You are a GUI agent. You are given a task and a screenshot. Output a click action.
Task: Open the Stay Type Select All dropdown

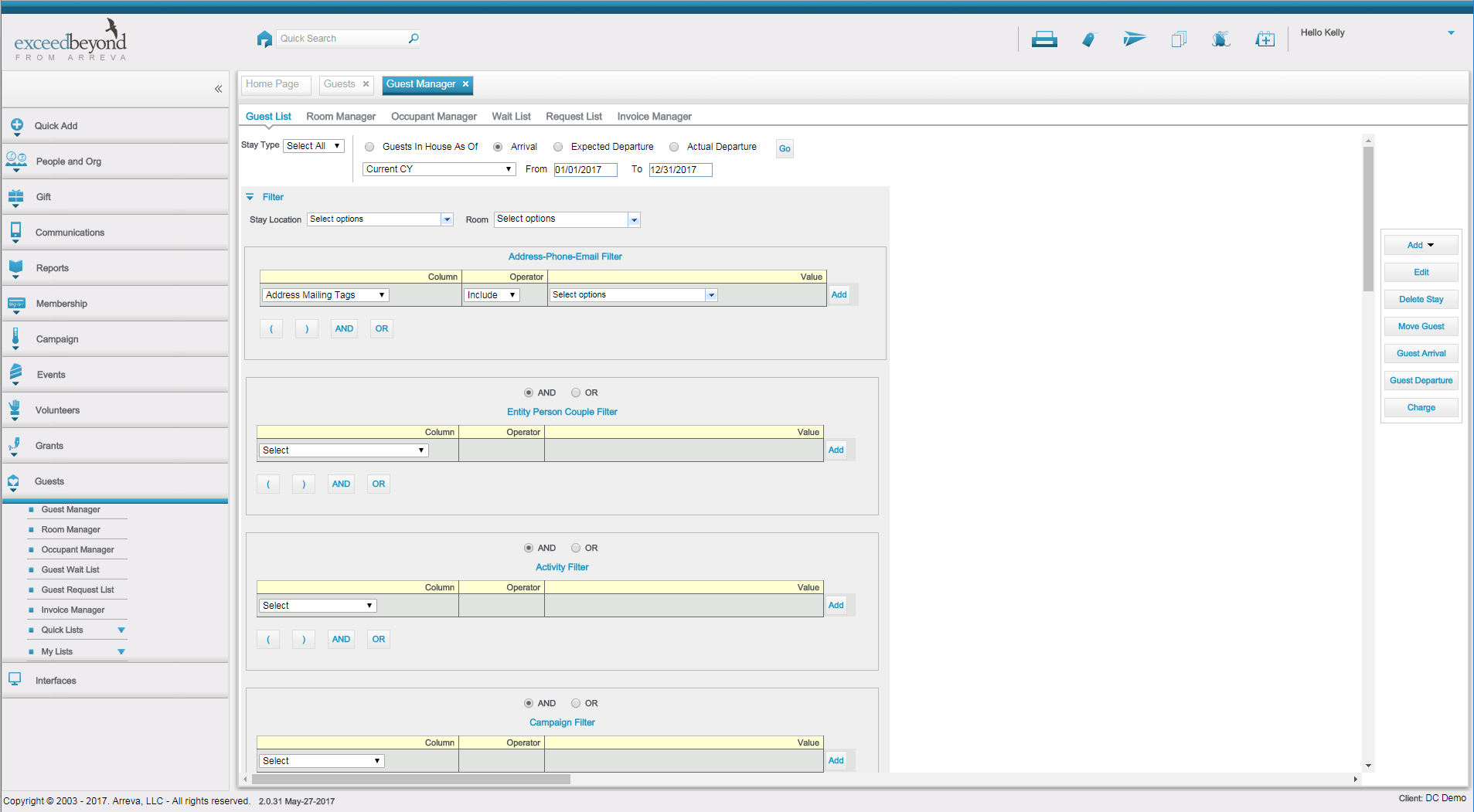pyautogui.click(x=314, y=146)
